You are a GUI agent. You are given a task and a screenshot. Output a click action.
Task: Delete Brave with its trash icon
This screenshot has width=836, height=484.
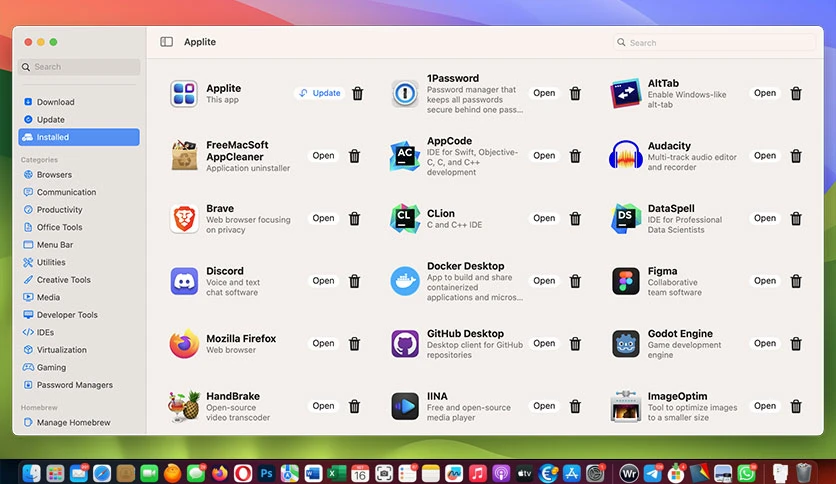pos(355,219)
